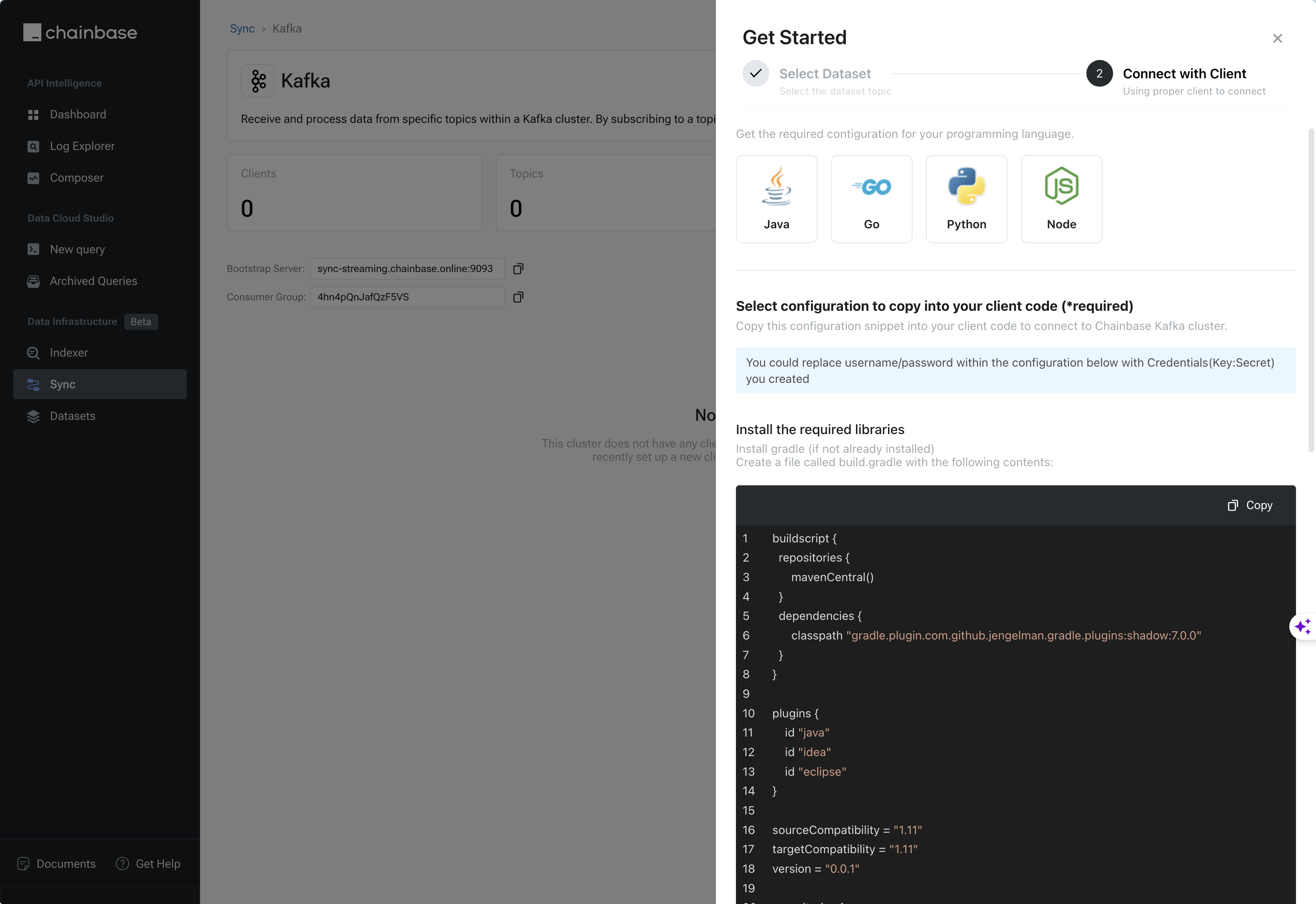This screenshot has width=1316, height=904.
Task: Close the Get Started panel
Action: coord(1277,38)
